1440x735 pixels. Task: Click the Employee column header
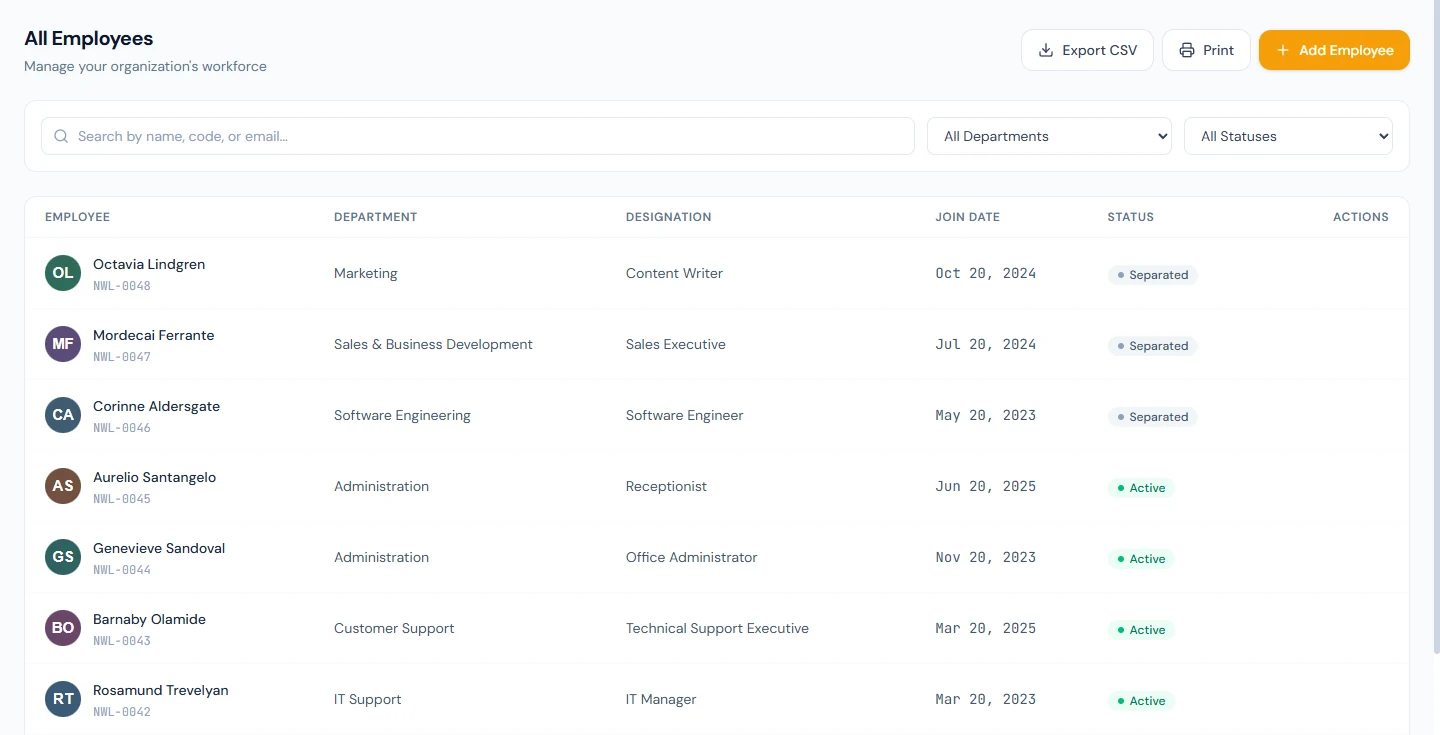pos(77,217)
